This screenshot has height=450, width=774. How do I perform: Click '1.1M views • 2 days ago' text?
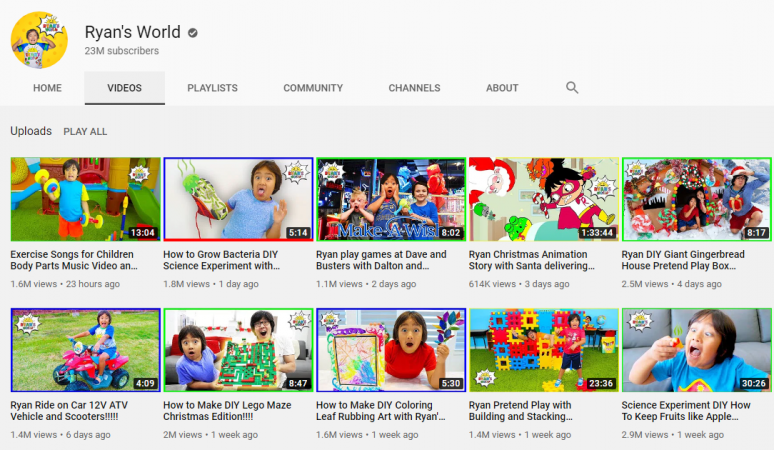pyautogui.click(x=366, y=284)
